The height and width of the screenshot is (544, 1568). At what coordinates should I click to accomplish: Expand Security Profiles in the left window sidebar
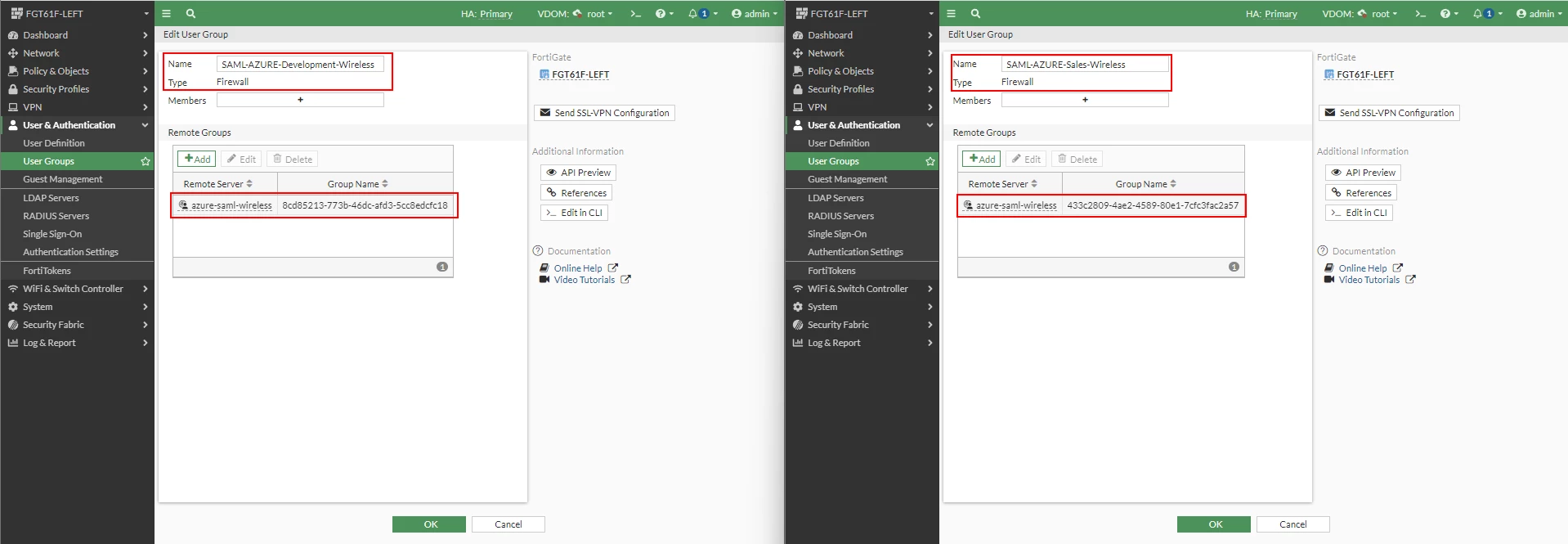[x=77, y=89]
